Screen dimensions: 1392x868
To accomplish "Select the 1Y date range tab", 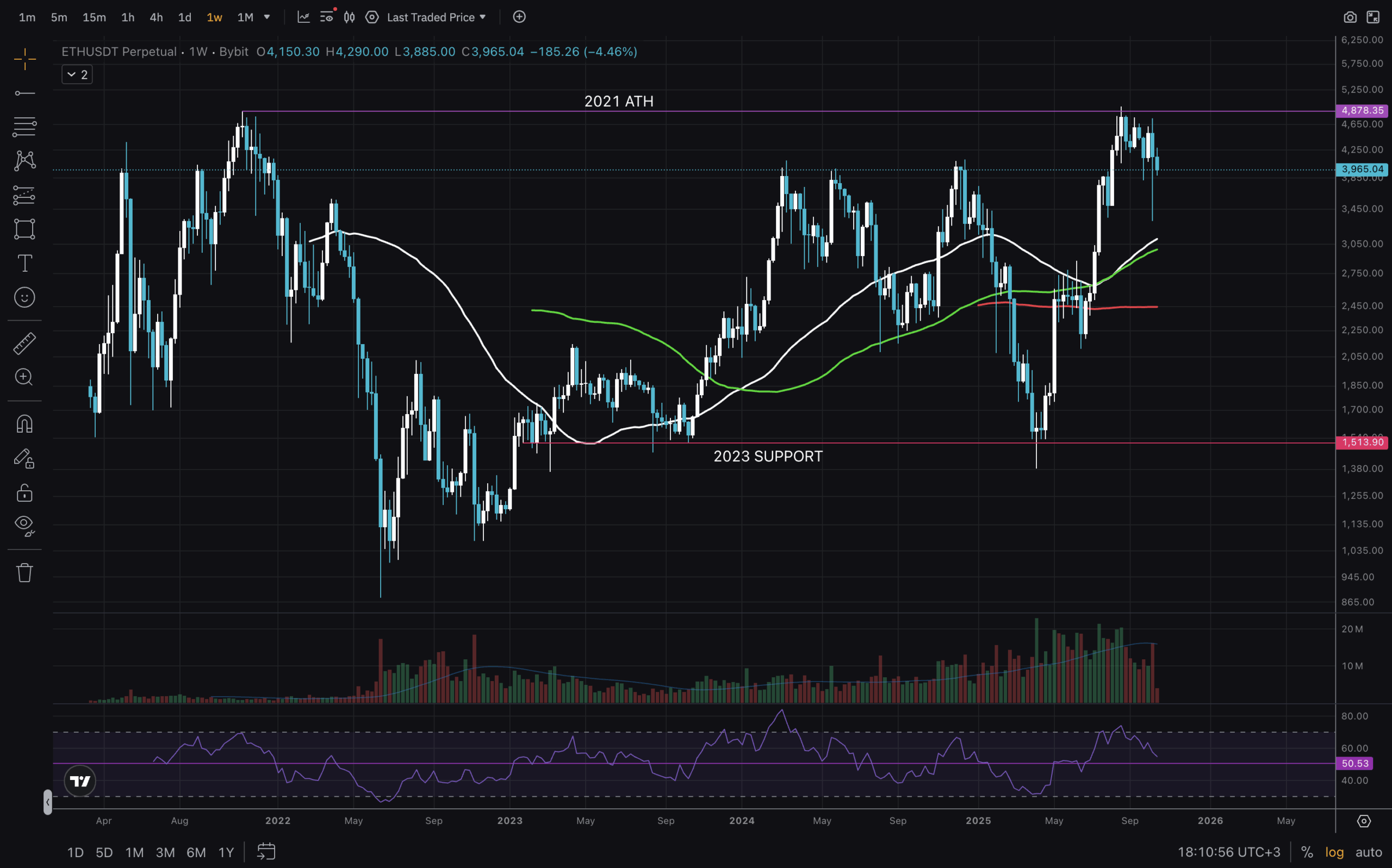I will click(226, 852).
